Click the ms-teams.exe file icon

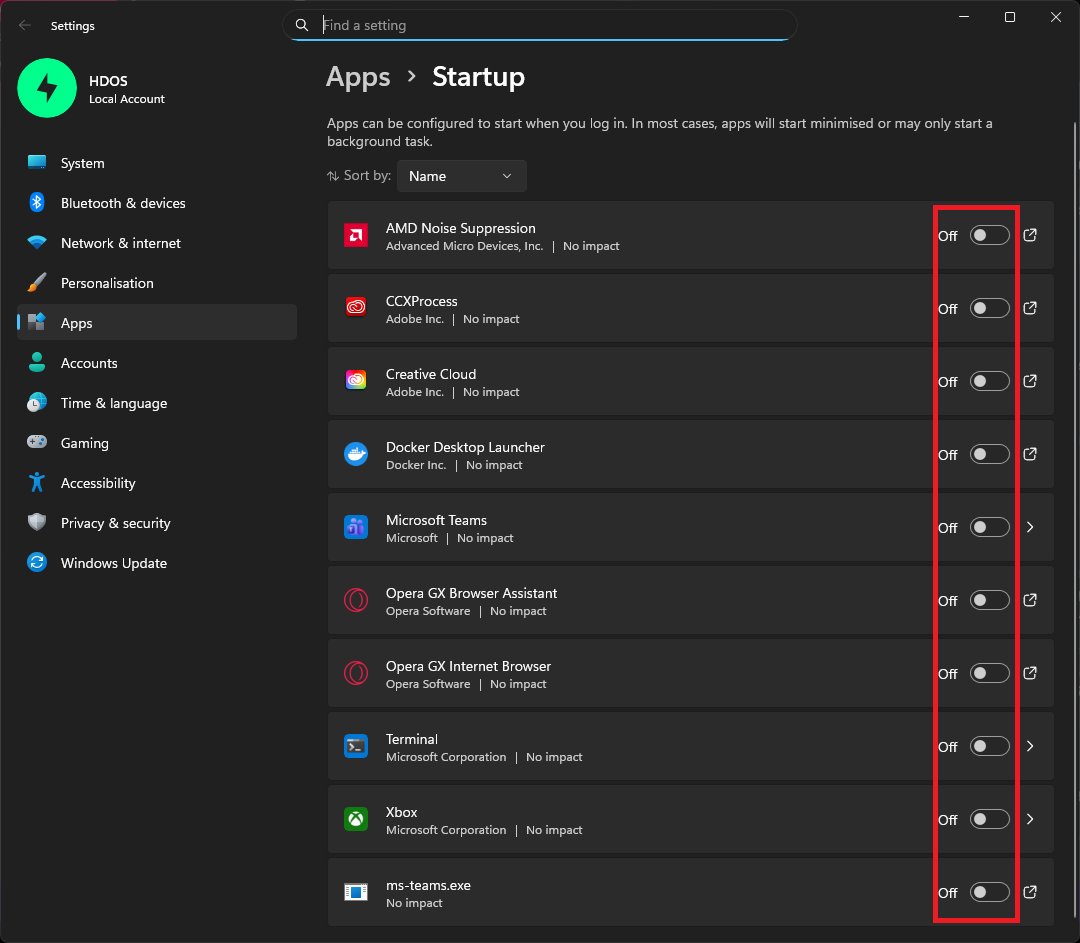(x=355, y=893)
